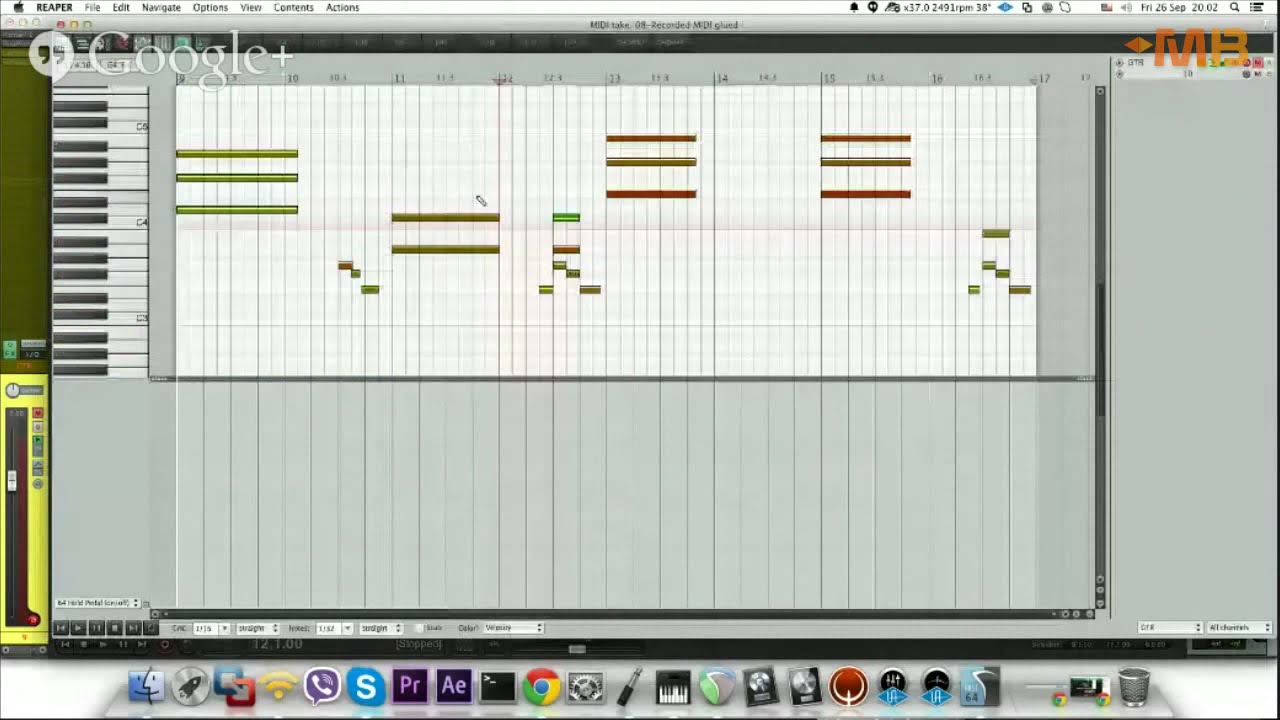Open the REAPER application menu
This screenshot has height=720, width=1280.
(x=54, y=7)
